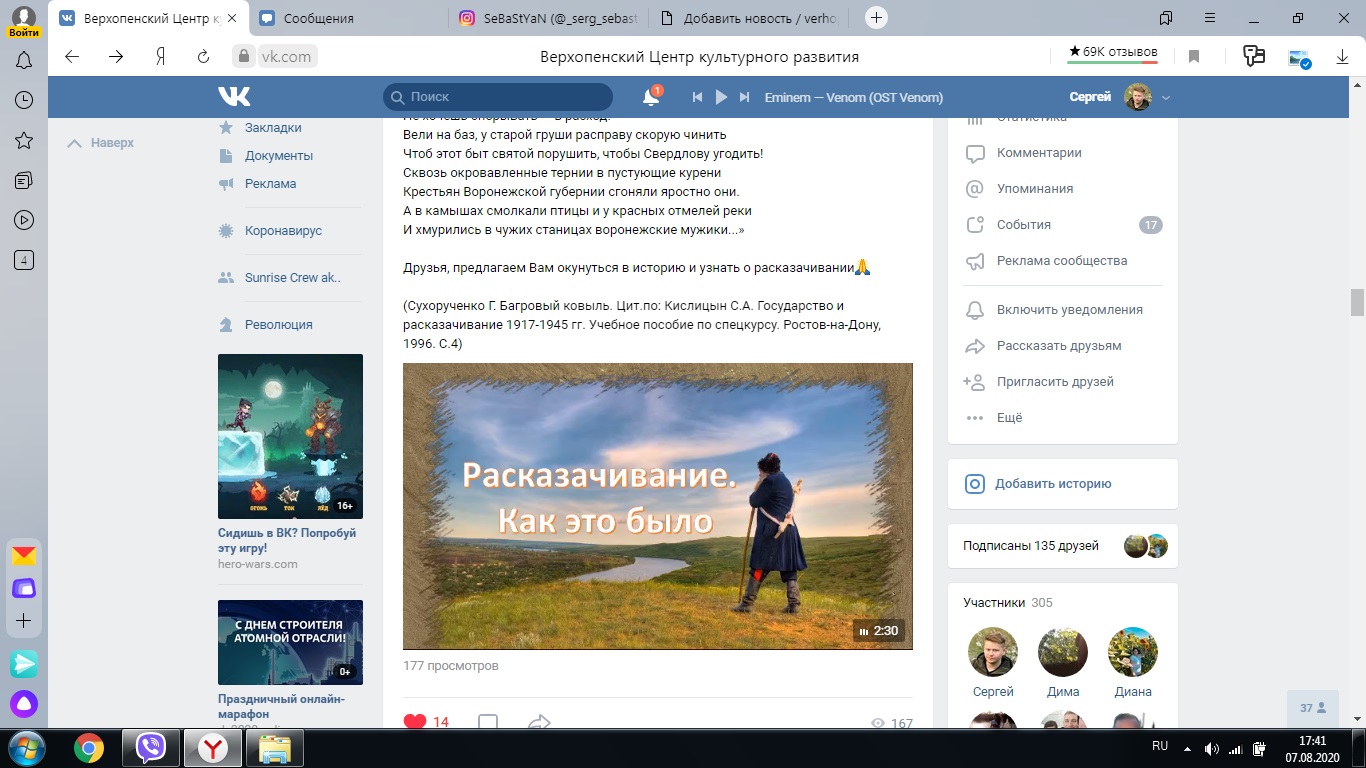Like the post with heart icon

coord(415,722)
